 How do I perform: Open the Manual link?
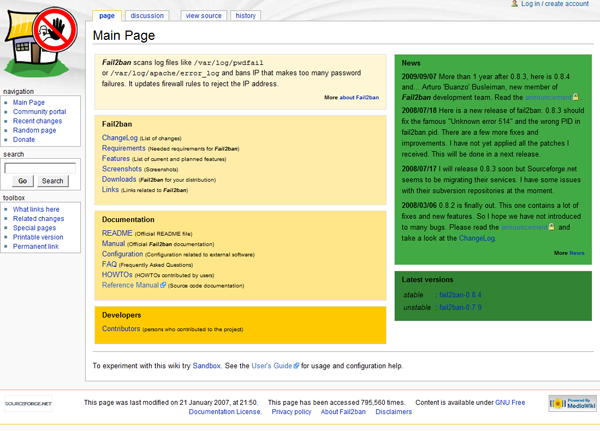(x=113, y=243)
